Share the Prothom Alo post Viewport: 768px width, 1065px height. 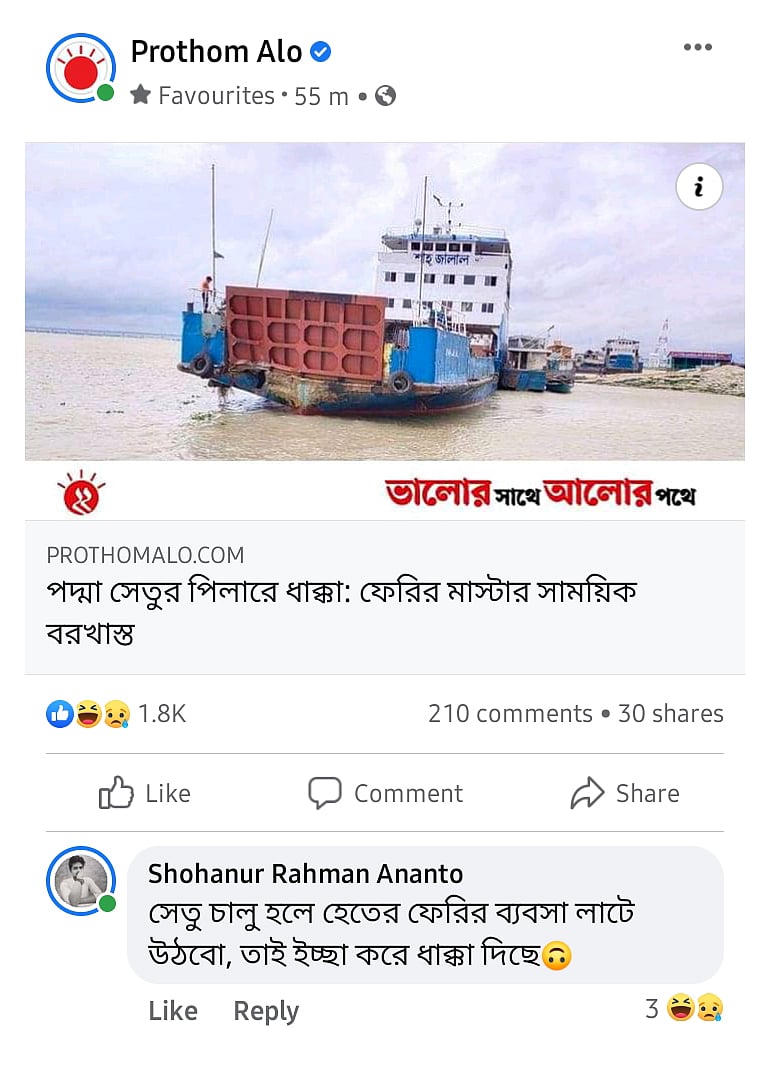tap(625, 793)
